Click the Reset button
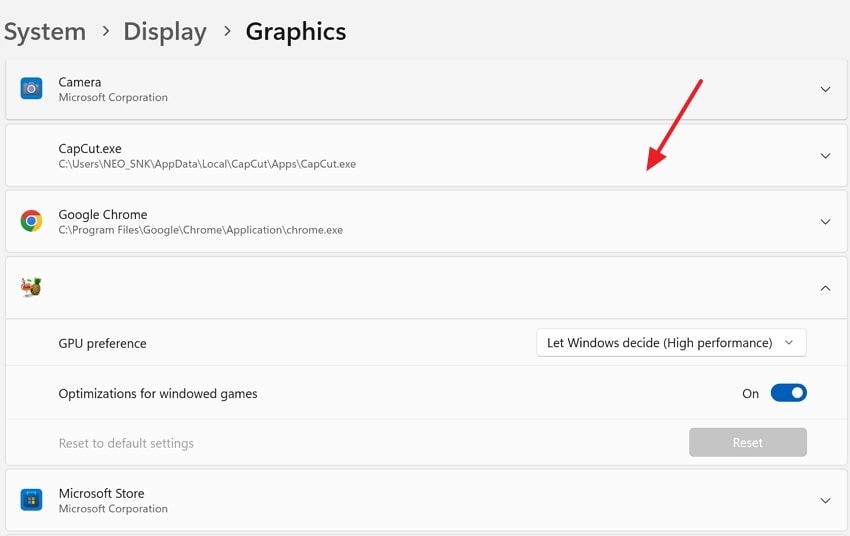This screenshot has width=850, height=536. coord(748,442)
